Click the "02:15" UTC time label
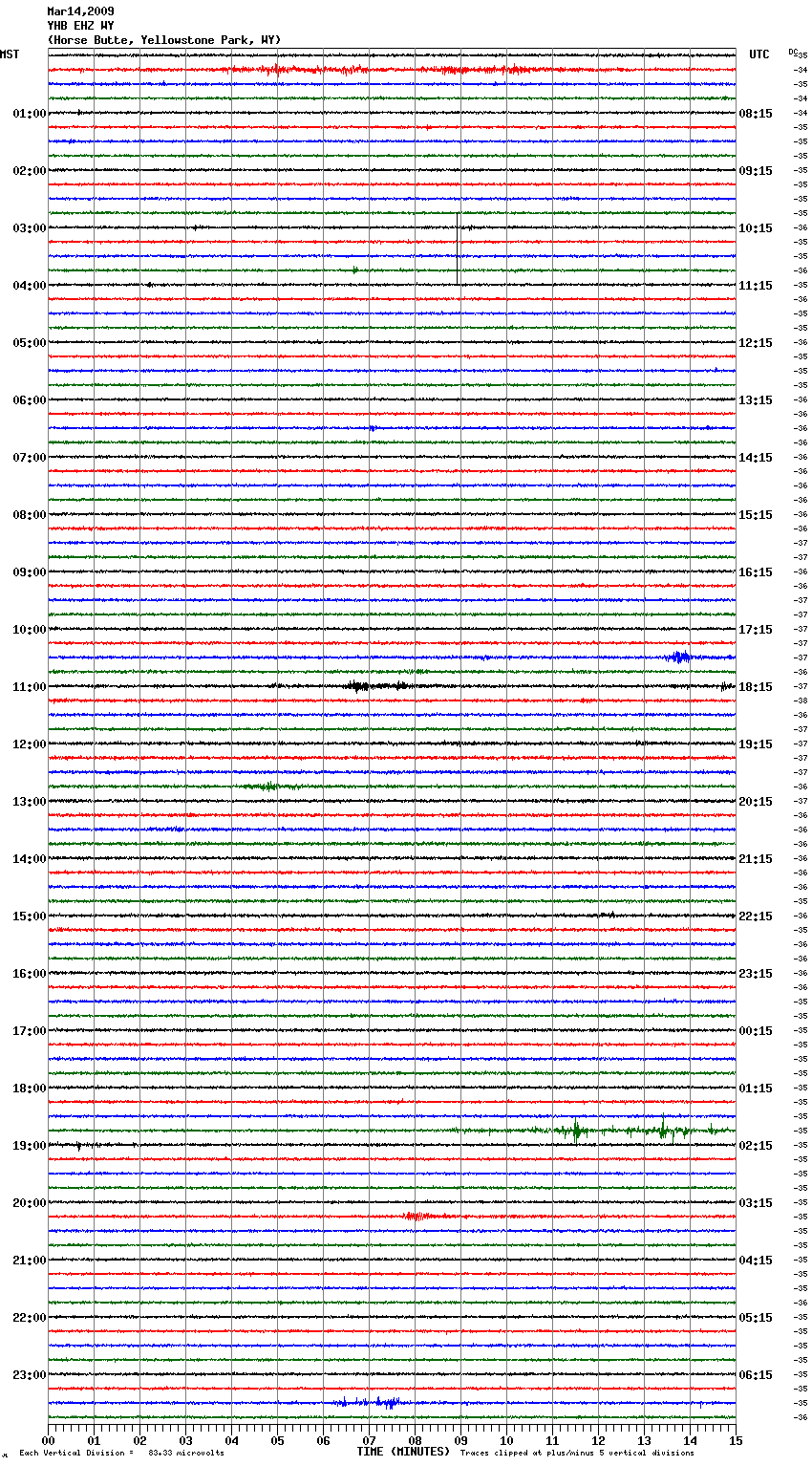 click(x=756, y=1146)
